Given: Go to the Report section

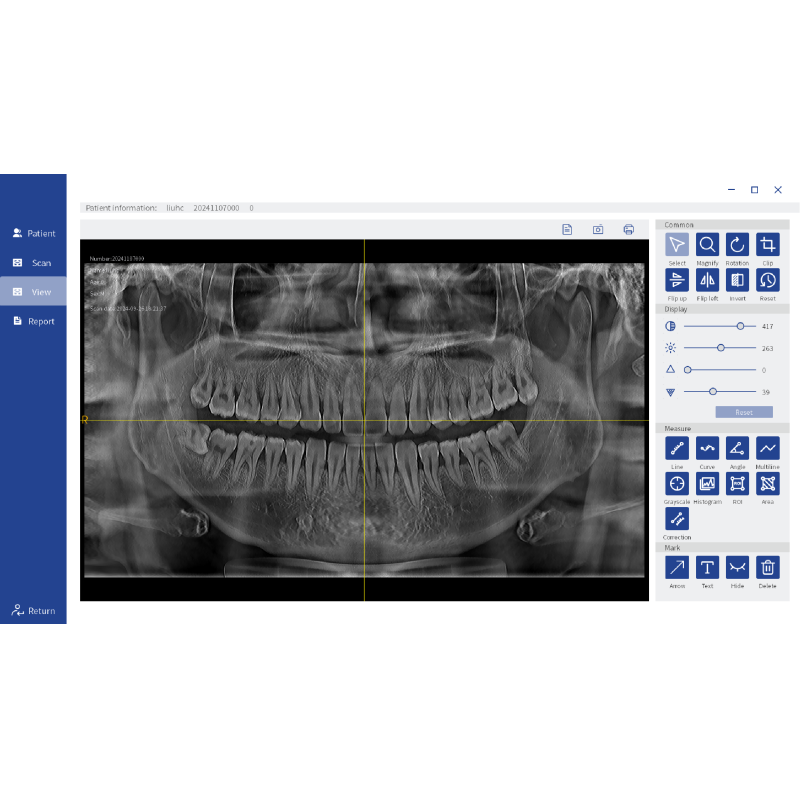Looking at the screenshot, I should 33,321.
